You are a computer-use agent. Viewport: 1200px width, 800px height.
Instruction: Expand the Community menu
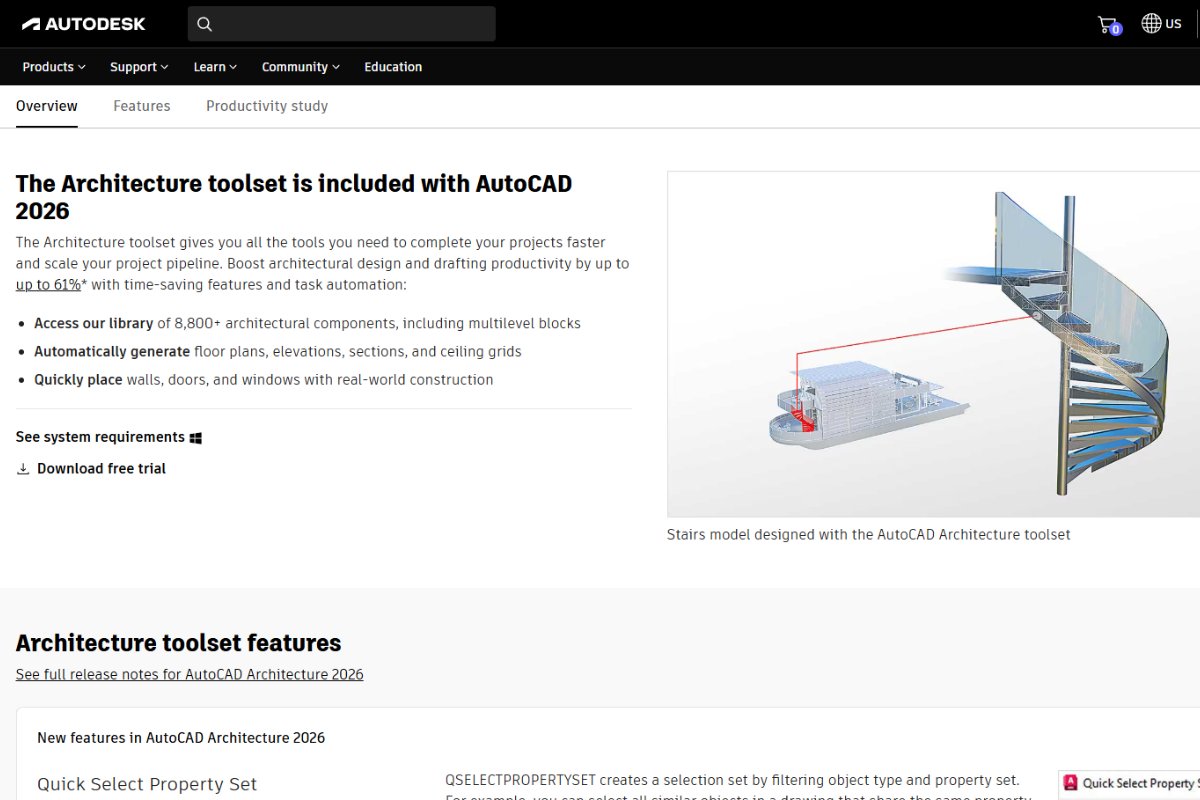(300, 67)
